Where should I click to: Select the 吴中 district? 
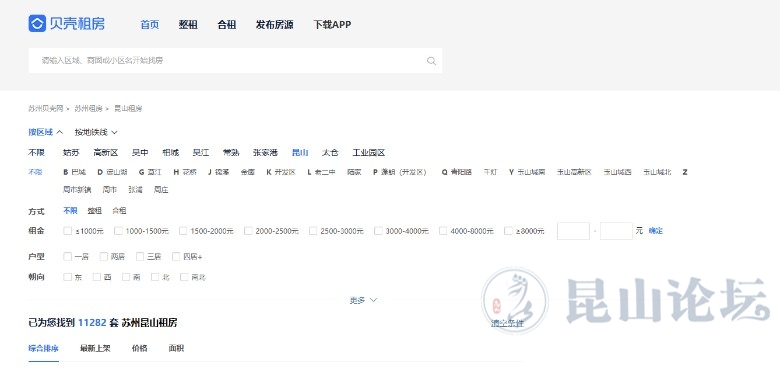[140, 153]
